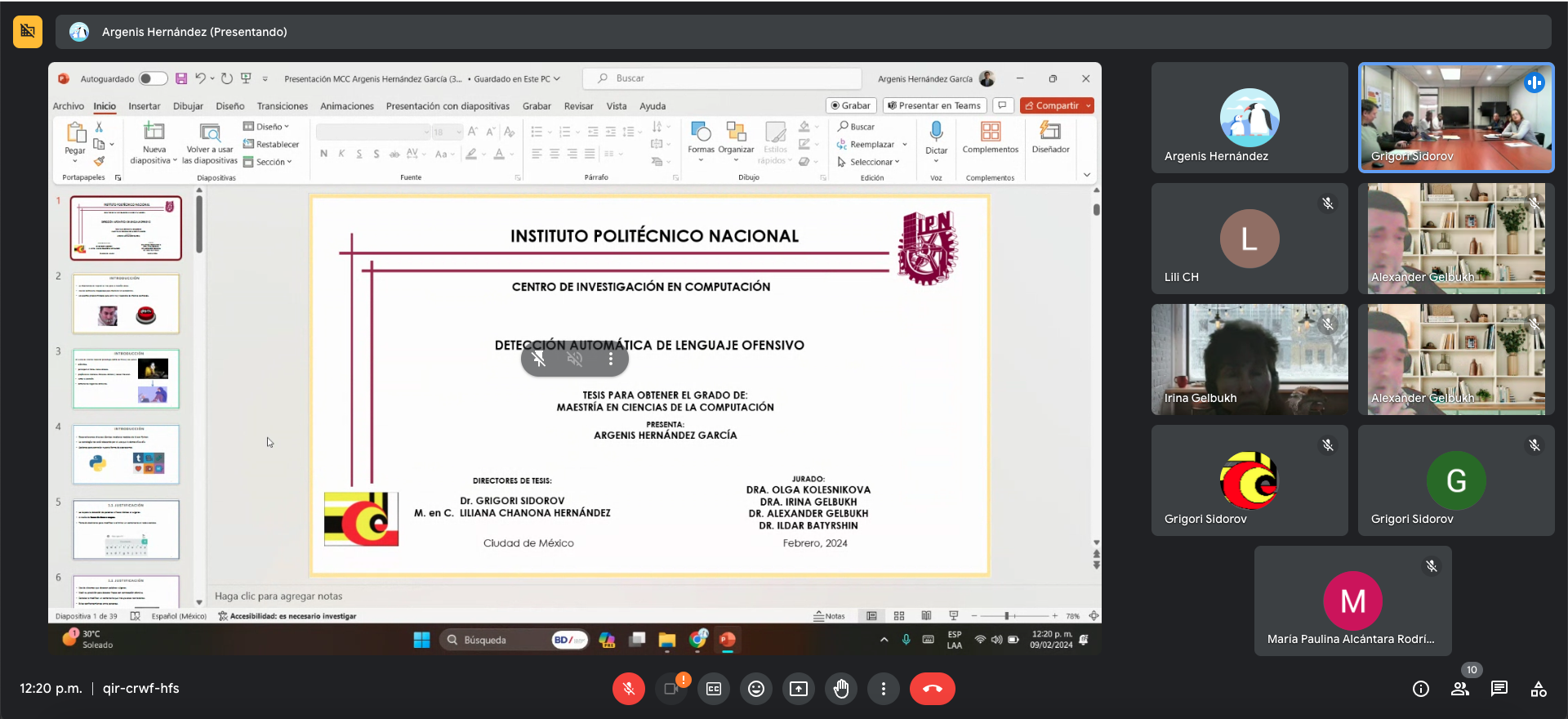Click the Compartir button
This screenshot has height=719, width=1568.
pos(1057,105)
